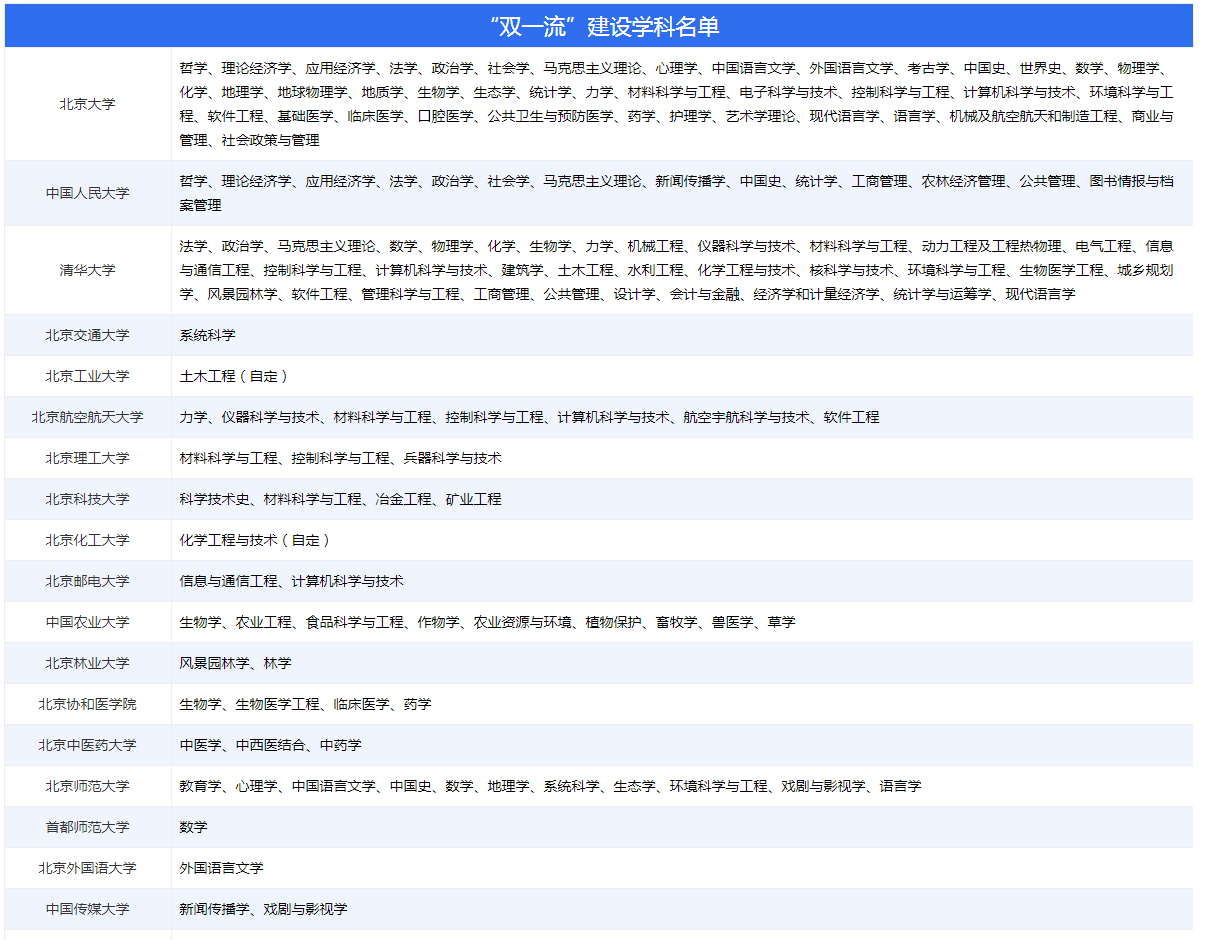Viewport: 1213px width, 940px height.
Task: Click the 中西医结合 discipline
Action: click(271, 745)
